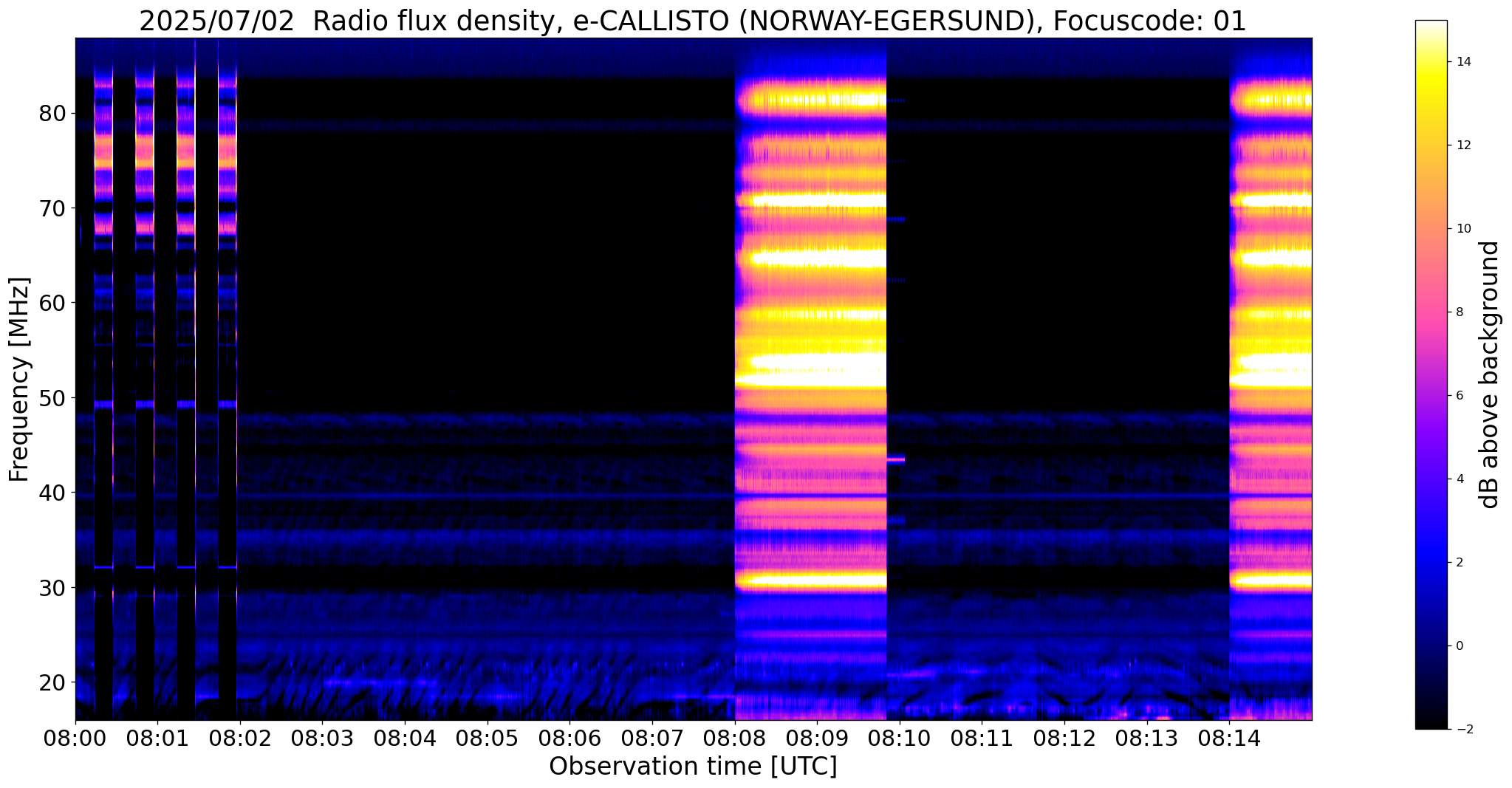This screenshot has width=1512, height=788.
Task: Click the bright 30 MHz band in the 08:14 burst
Action: pyautogui.click(x=1270, y=581)
